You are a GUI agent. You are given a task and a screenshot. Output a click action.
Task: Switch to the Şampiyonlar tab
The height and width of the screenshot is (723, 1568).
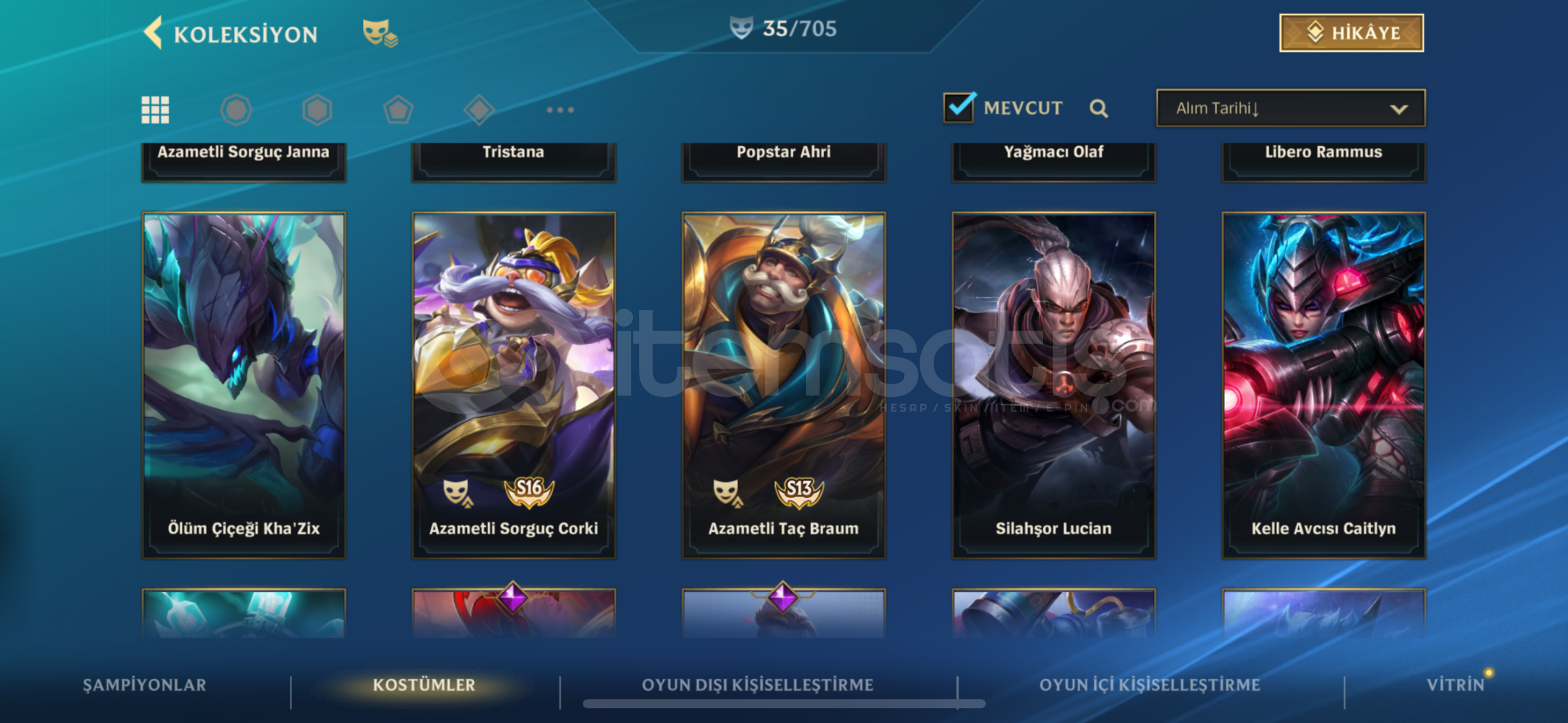pos(145,685)
